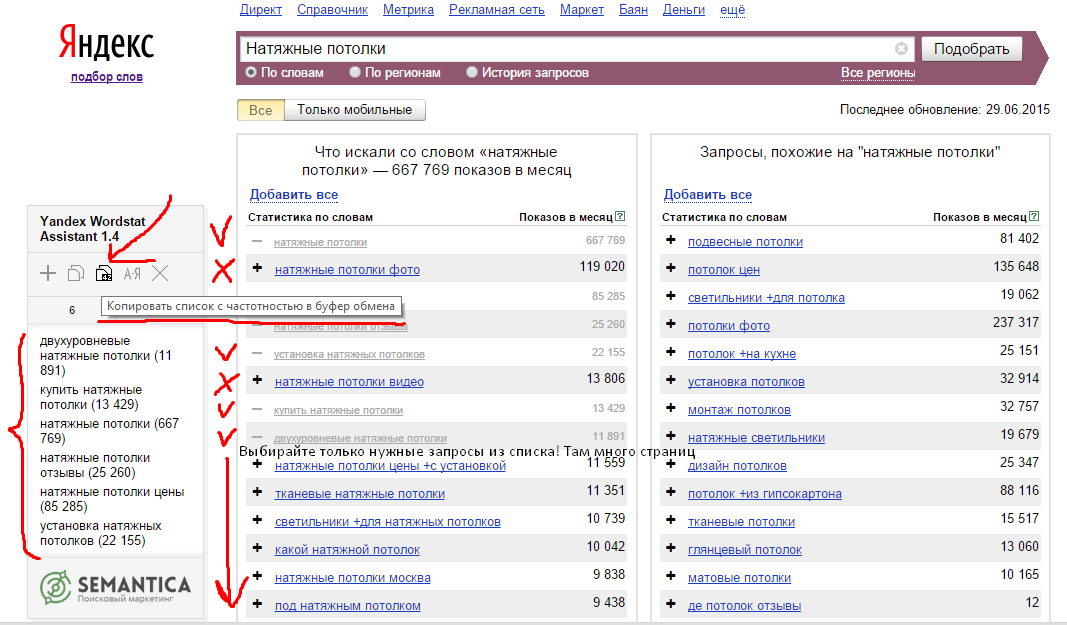This screenshot has height=625, width=1067.
Task: Open the 'подбор слов' link under the logo
Action: tap(107, 77)
